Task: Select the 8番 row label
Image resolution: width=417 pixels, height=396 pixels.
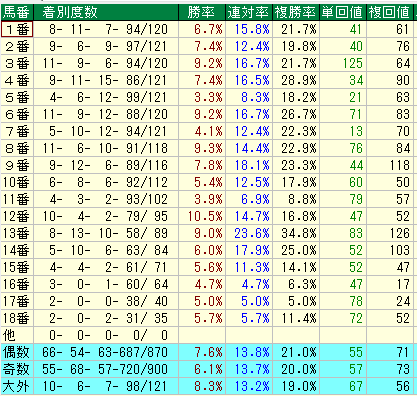Action: (x=17, y=148)
